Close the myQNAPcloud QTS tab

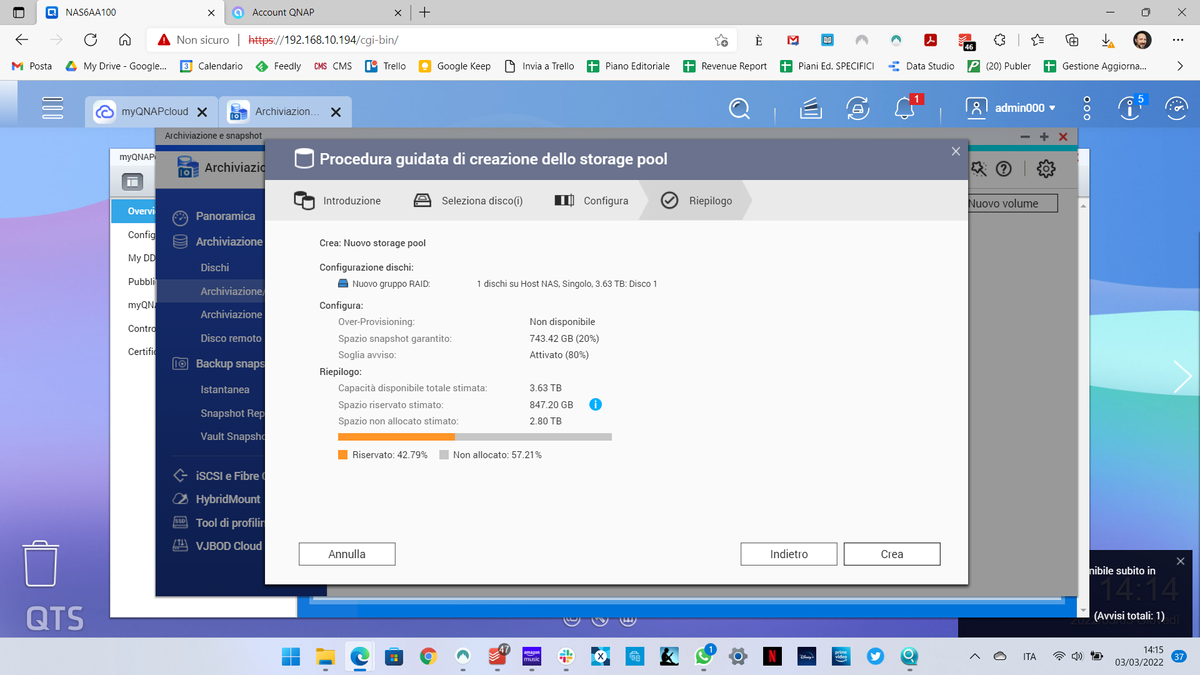[x=202, y=113]
